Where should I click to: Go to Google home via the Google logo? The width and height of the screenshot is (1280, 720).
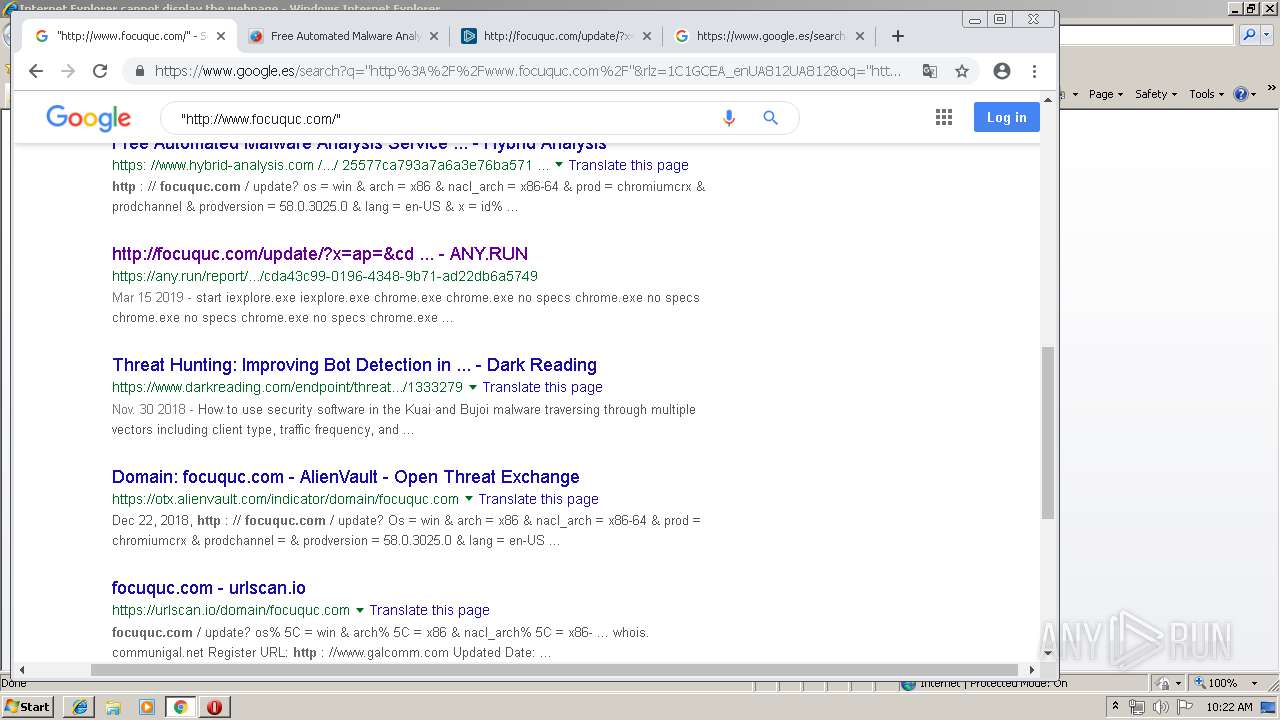pyautogui.click(x=88, y=118)
